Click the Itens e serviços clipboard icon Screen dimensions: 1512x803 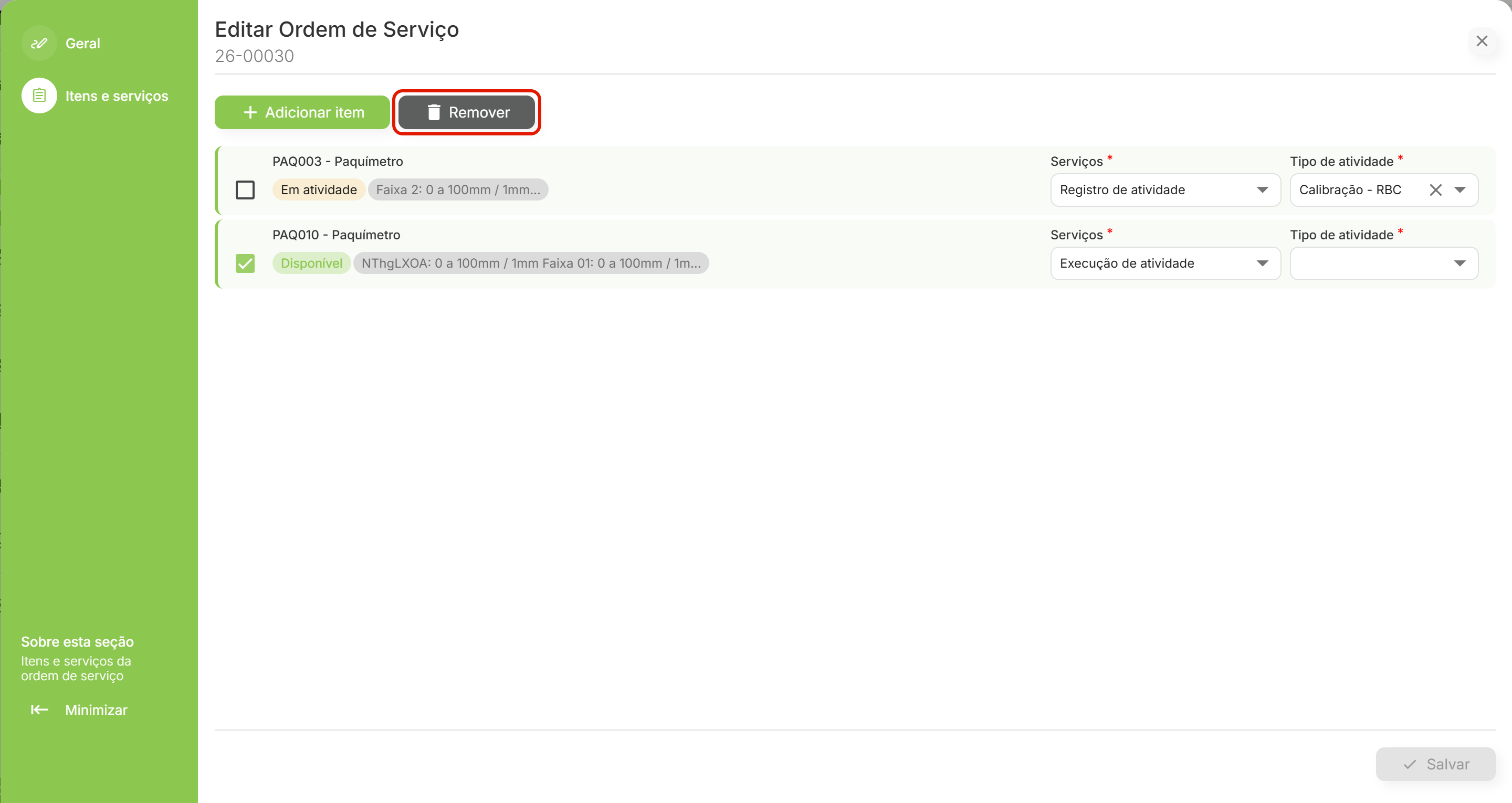39,96
